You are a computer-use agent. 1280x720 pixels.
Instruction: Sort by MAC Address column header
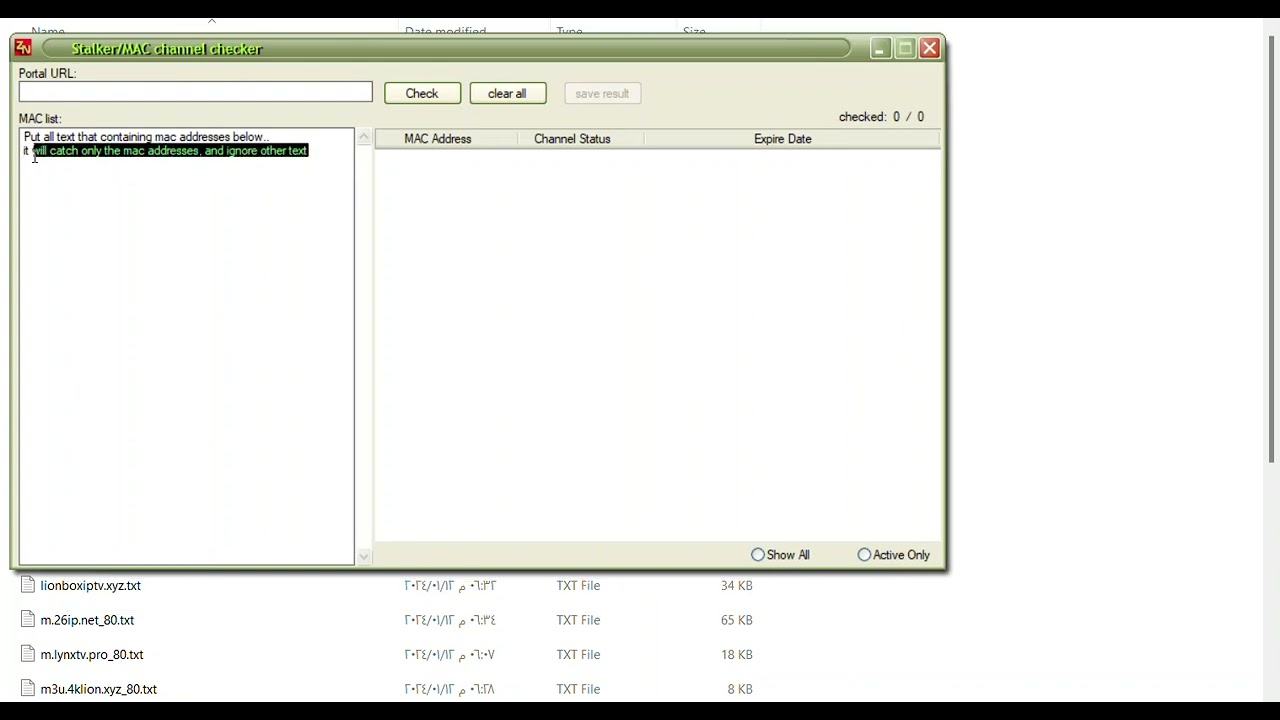tap(438, 139)
